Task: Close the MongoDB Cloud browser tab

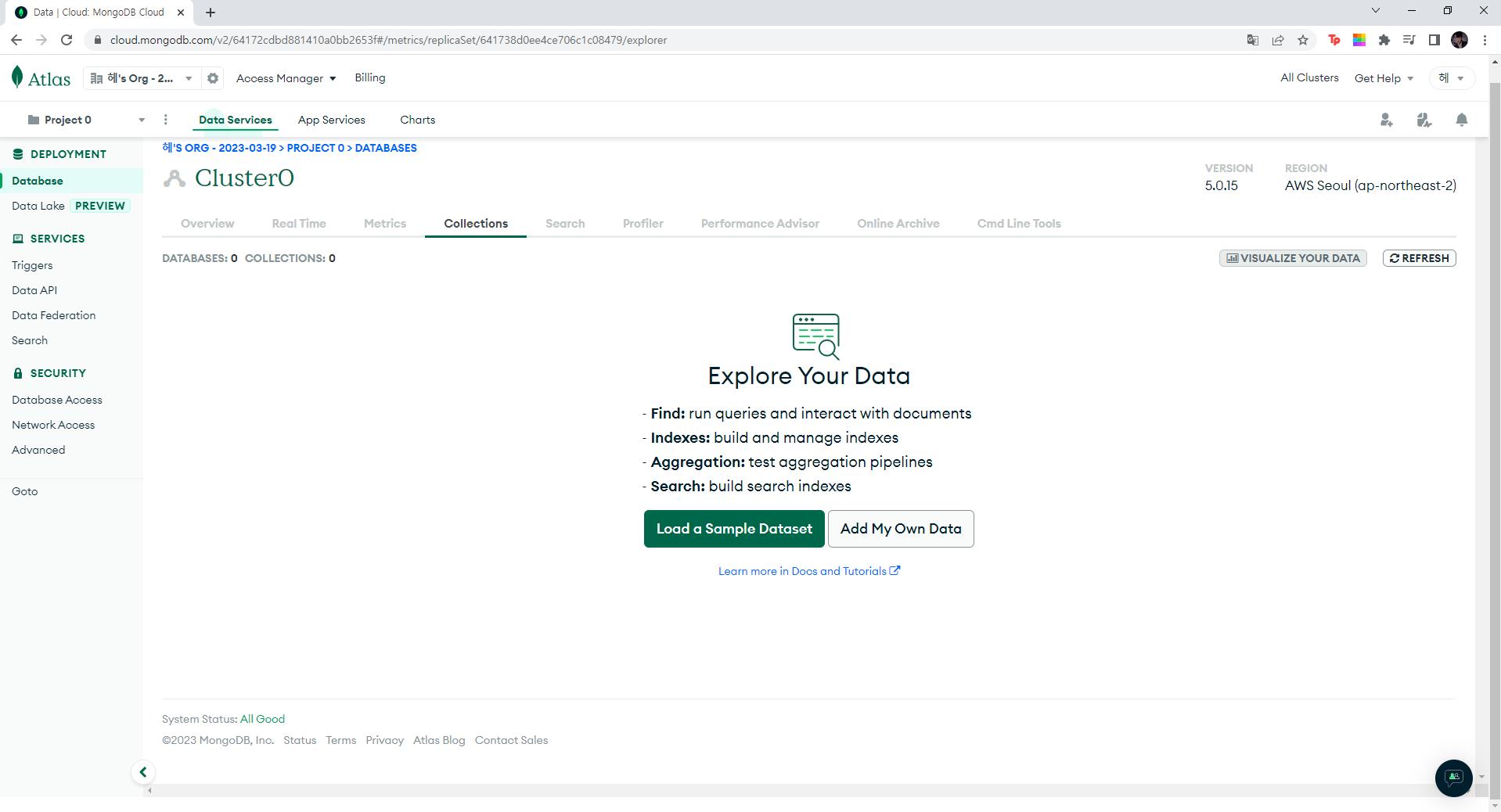Action: [181, 13]
